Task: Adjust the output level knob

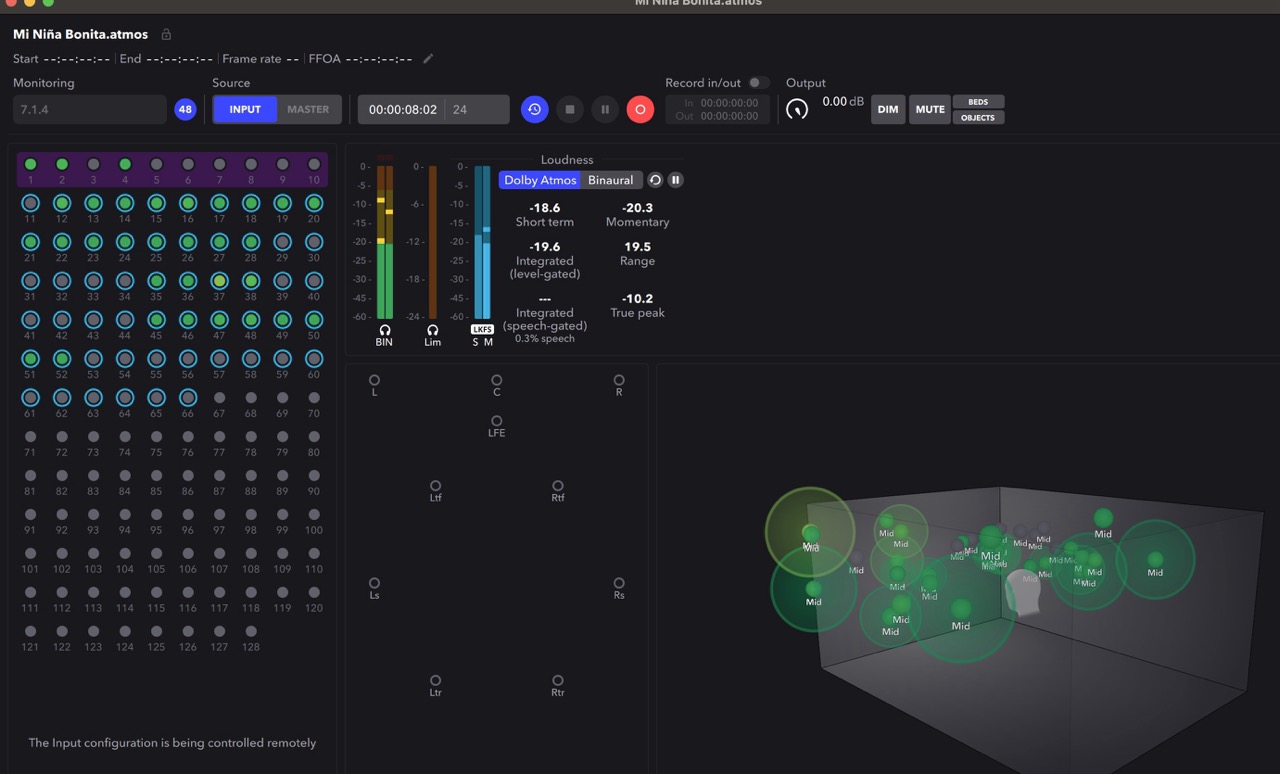Action: pos(797,109)
